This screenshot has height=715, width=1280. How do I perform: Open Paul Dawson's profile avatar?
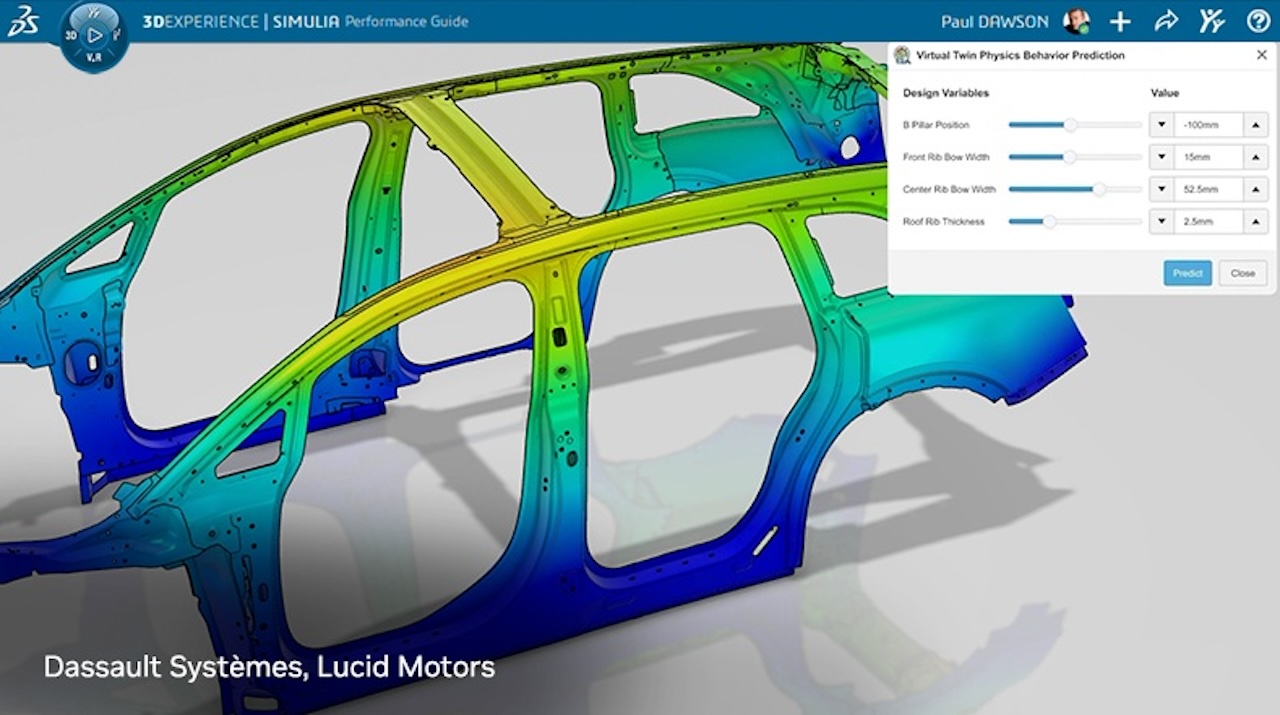coord(1076,21)
